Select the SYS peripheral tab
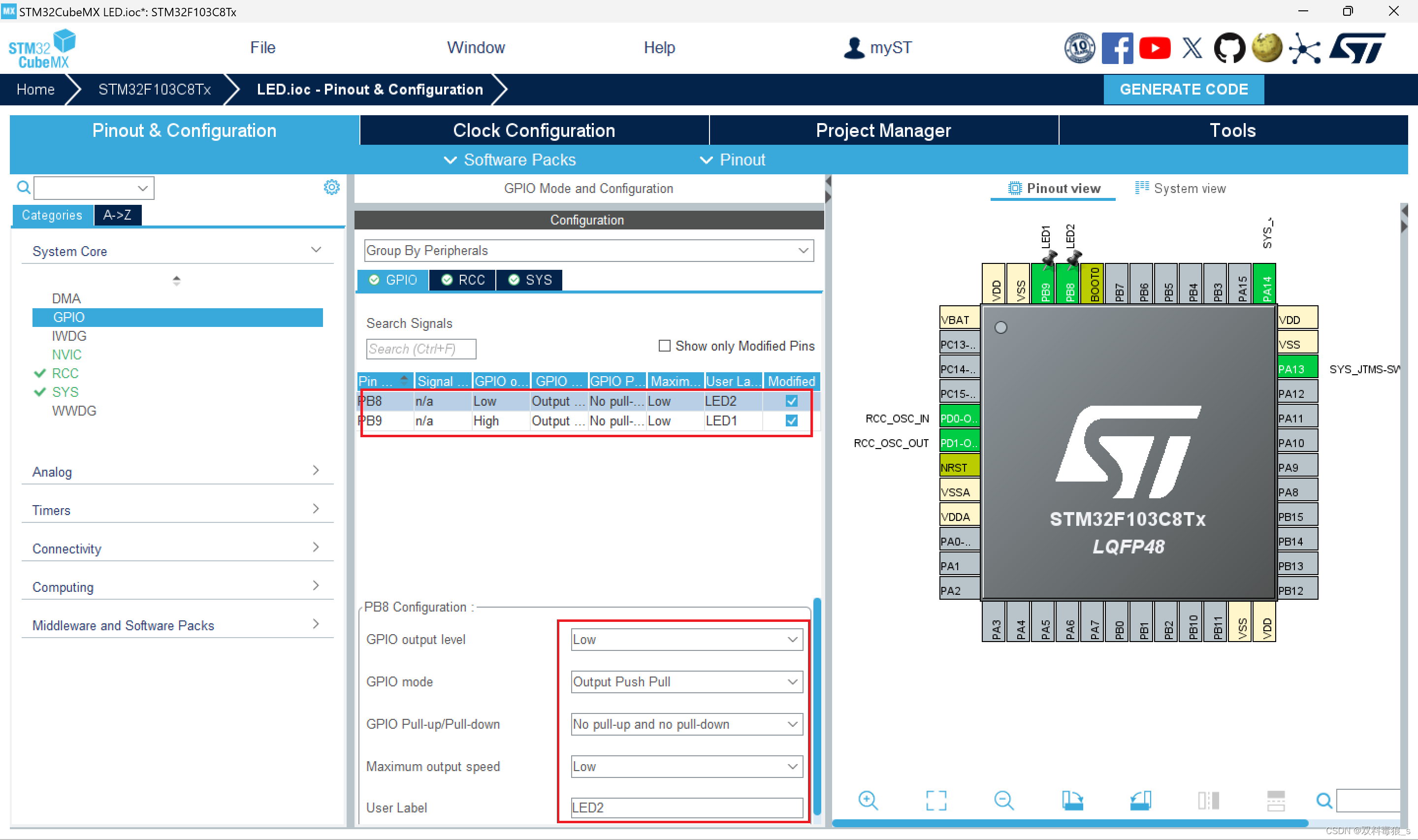 pyautogui.click(x=530, y=280)
